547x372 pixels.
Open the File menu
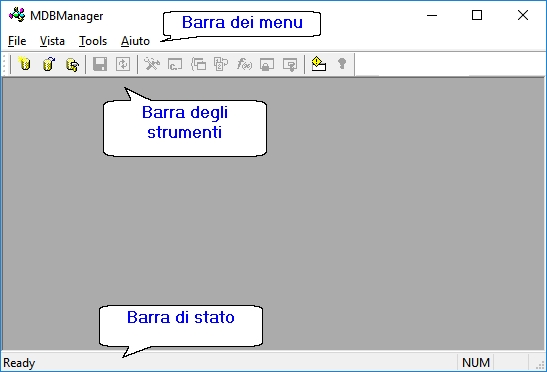[17, 41]
